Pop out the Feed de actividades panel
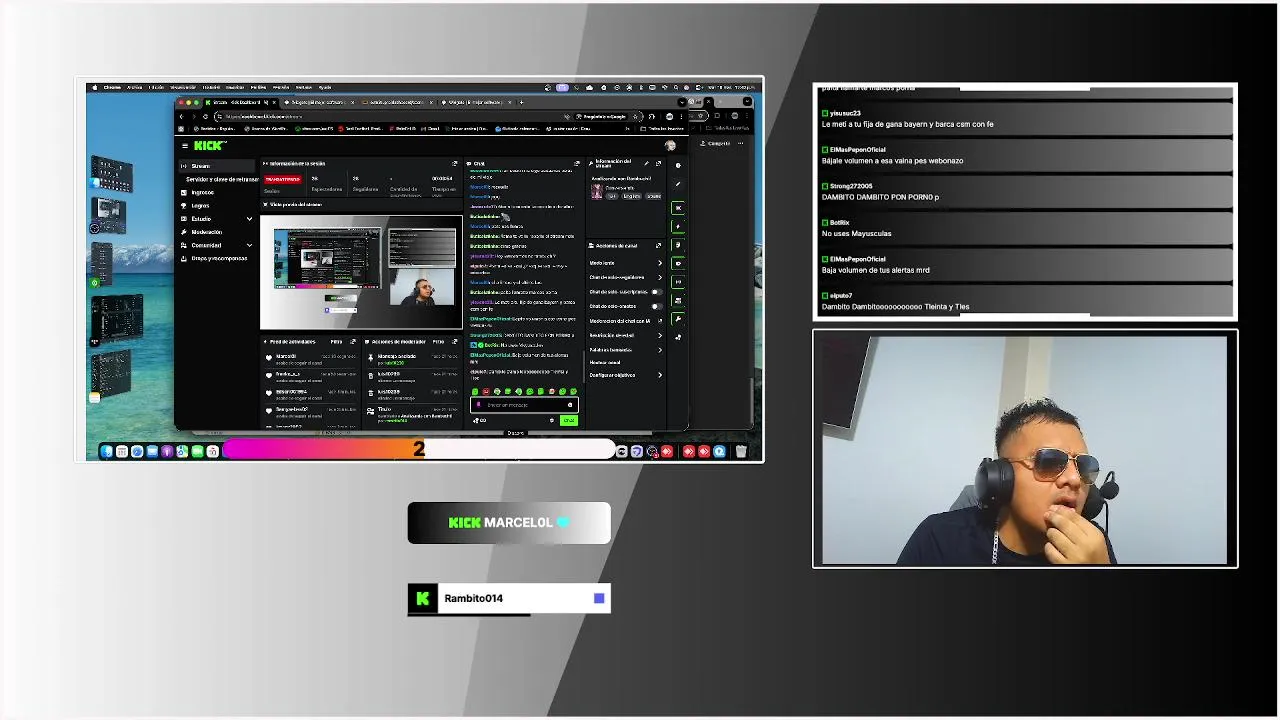Image resolution: width=1280 pixels, height=720 pixels. tap(353, 341)
